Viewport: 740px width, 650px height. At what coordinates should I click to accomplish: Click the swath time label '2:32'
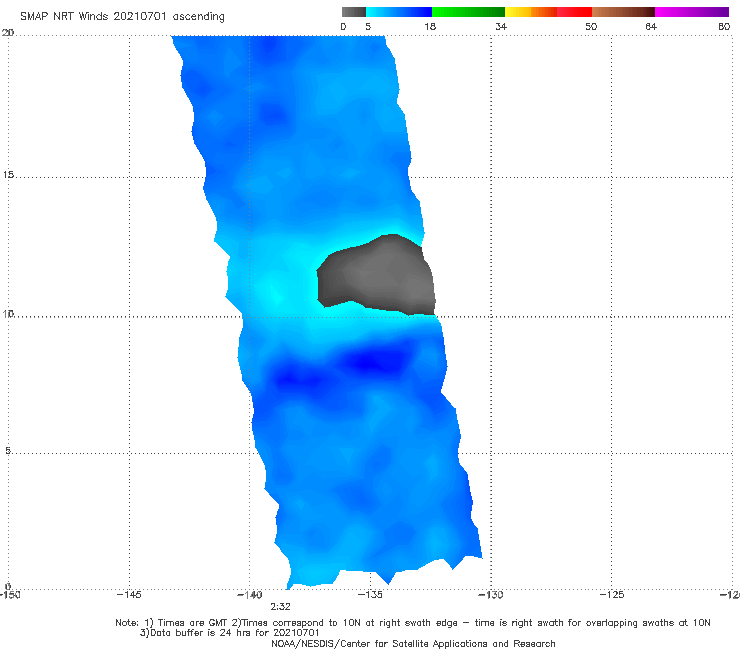(x=280, y=607)
